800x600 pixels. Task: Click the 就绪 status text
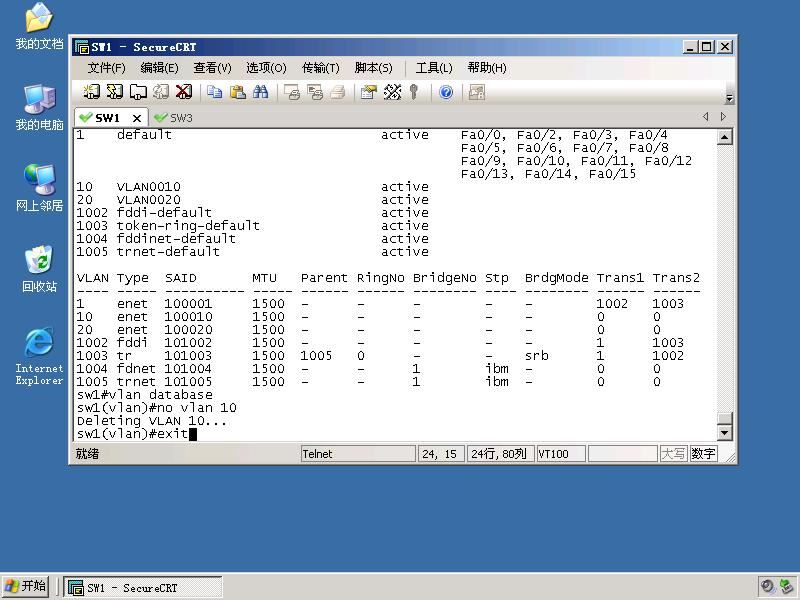(87, 454)
